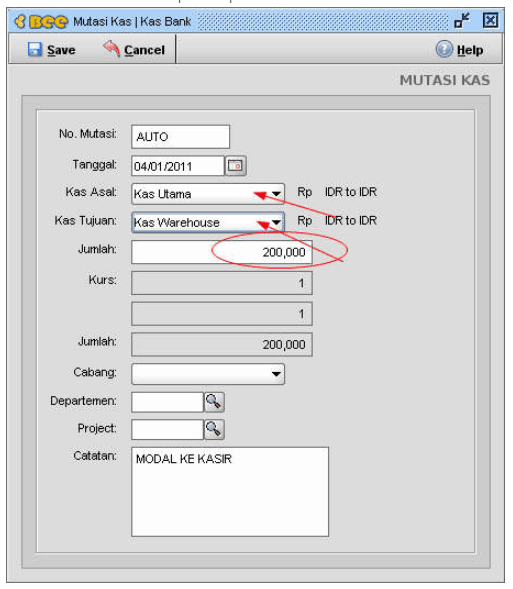Focus the No. Mutasi field showing AUTO

[x=181, y=137]
